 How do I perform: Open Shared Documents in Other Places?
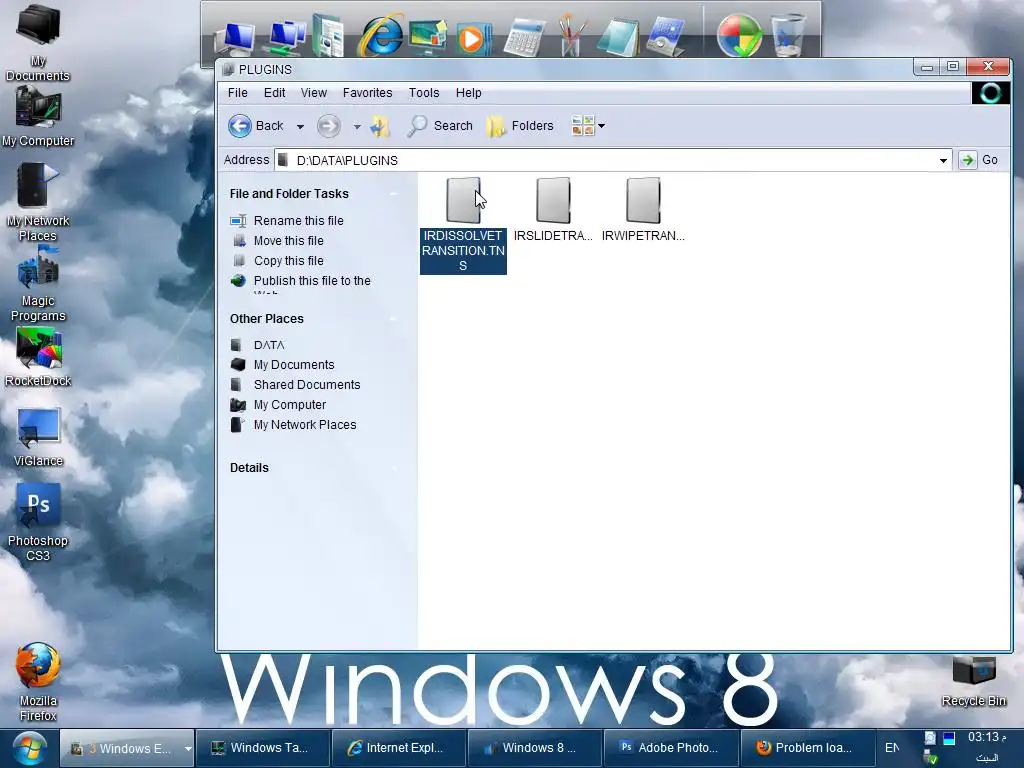click(307, 385)
